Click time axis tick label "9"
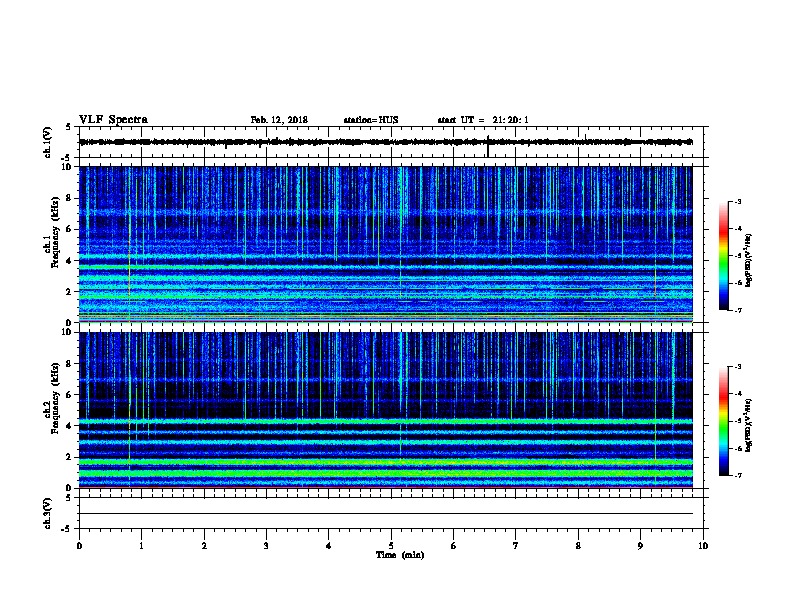Screen dimensions: 792x612 pos(640,546)
